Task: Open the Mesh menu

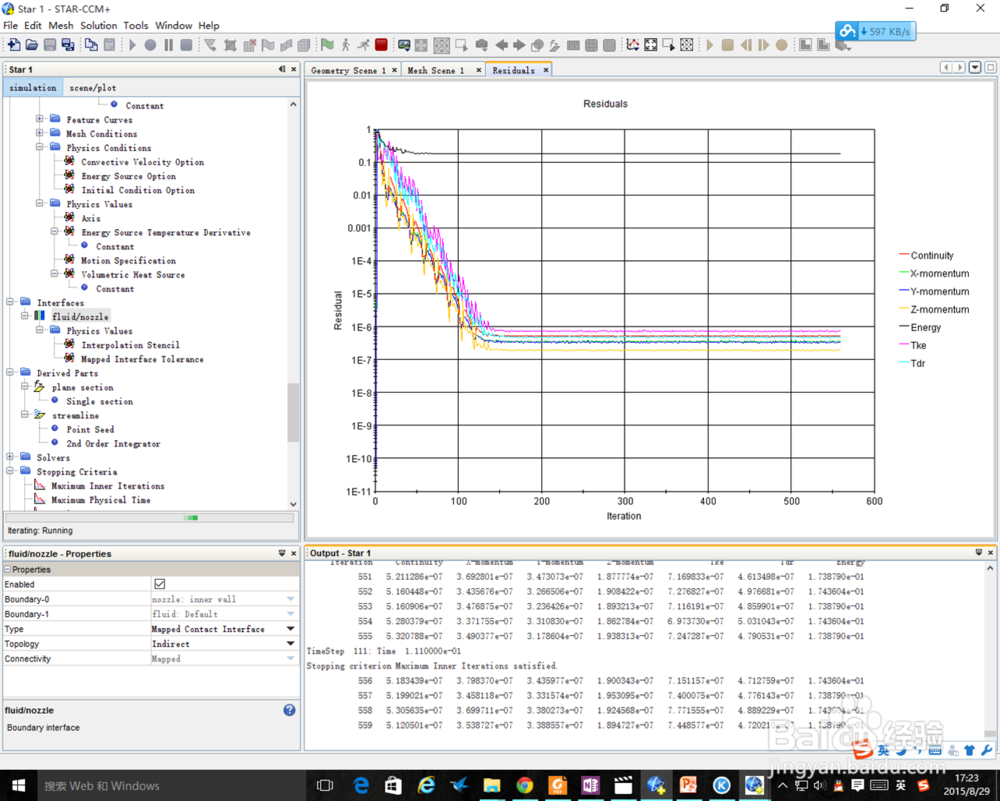Action: coord(61,26)
